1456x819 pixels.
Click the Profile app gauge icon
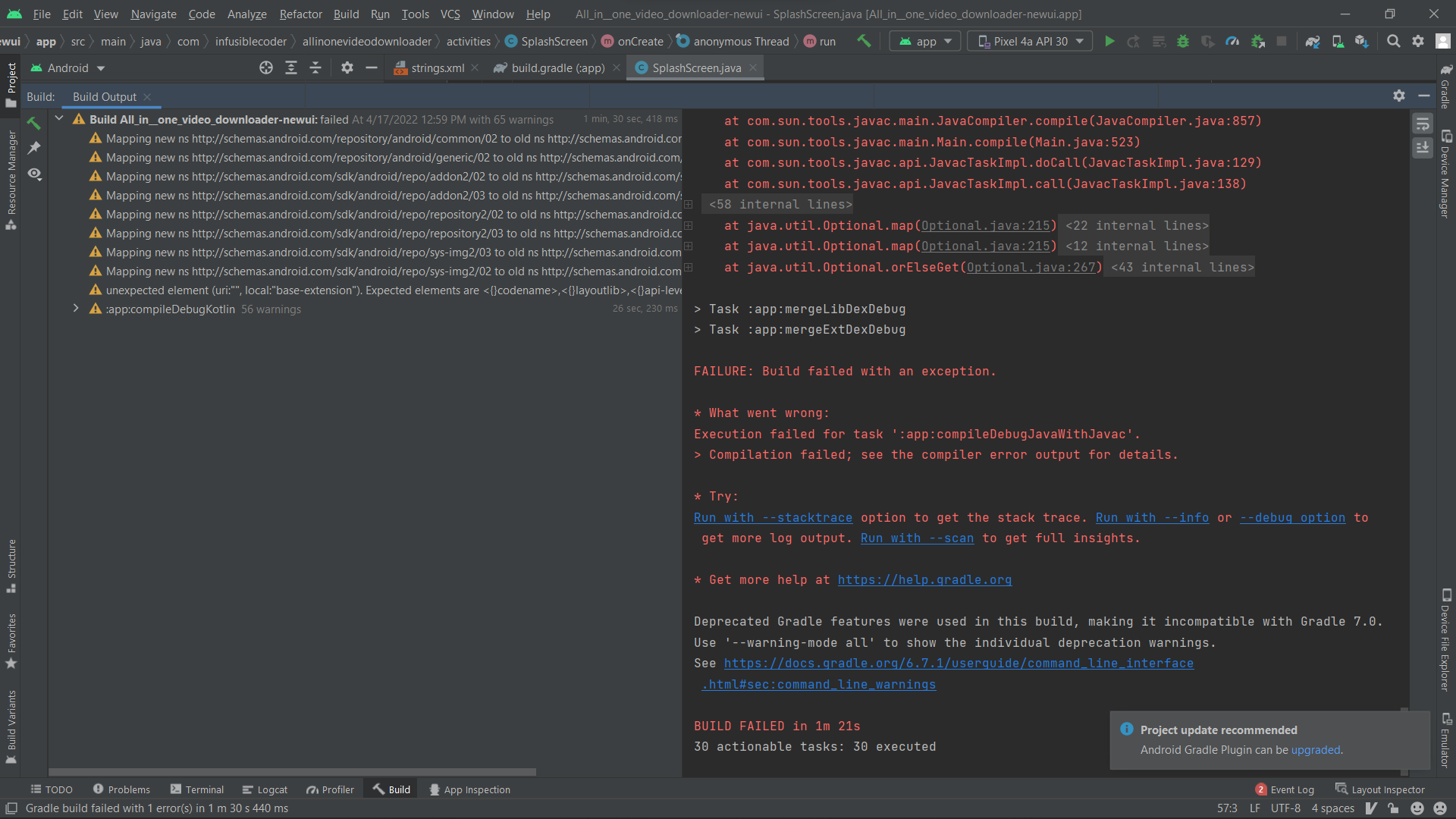pyautogui.click(x=1232, y=41)
